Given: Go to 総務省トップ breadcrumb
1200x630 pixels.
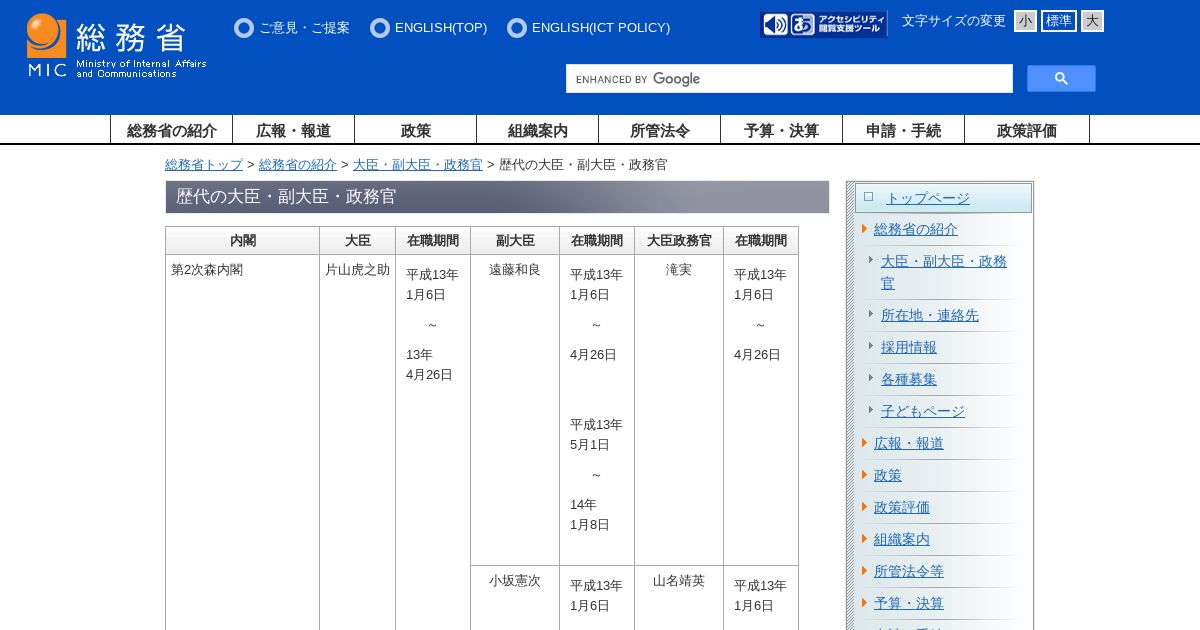Looking at the screenshot, I should pyautogui.click(x=204, y=164).
